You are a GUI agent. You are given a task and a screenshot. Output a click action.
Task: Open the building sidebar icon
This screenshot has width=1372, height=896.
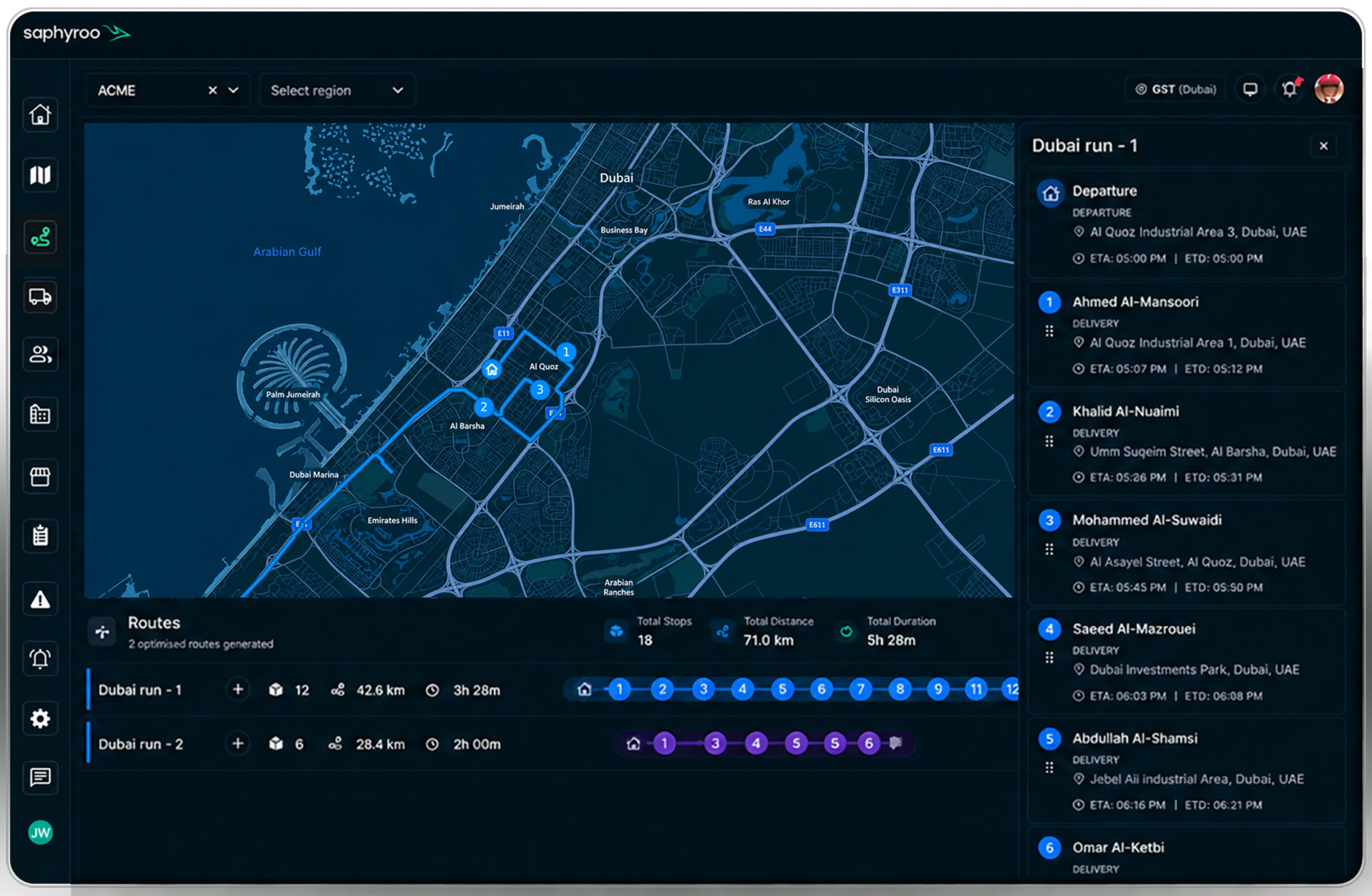click(x=40, y=414)
